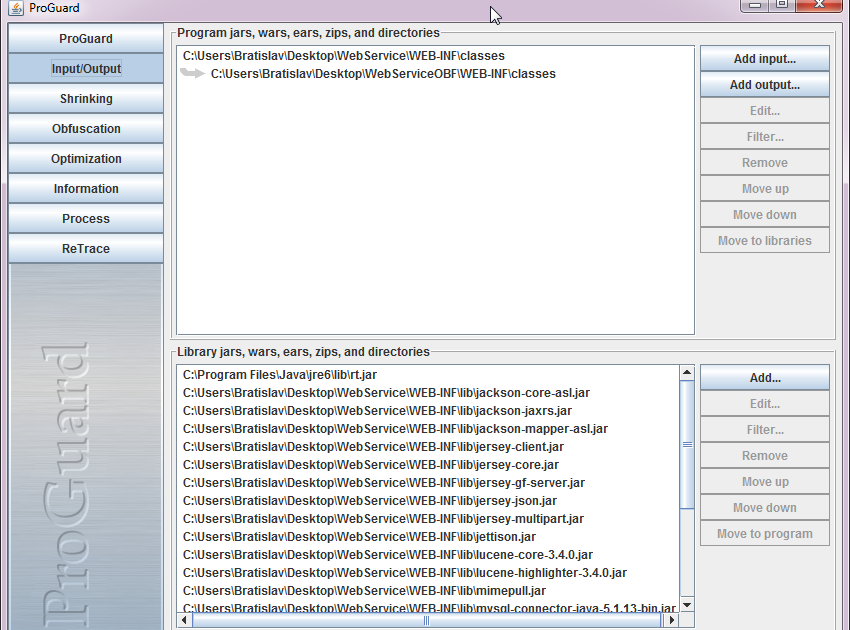Open the Optimization tab

(x=86, y=158)
